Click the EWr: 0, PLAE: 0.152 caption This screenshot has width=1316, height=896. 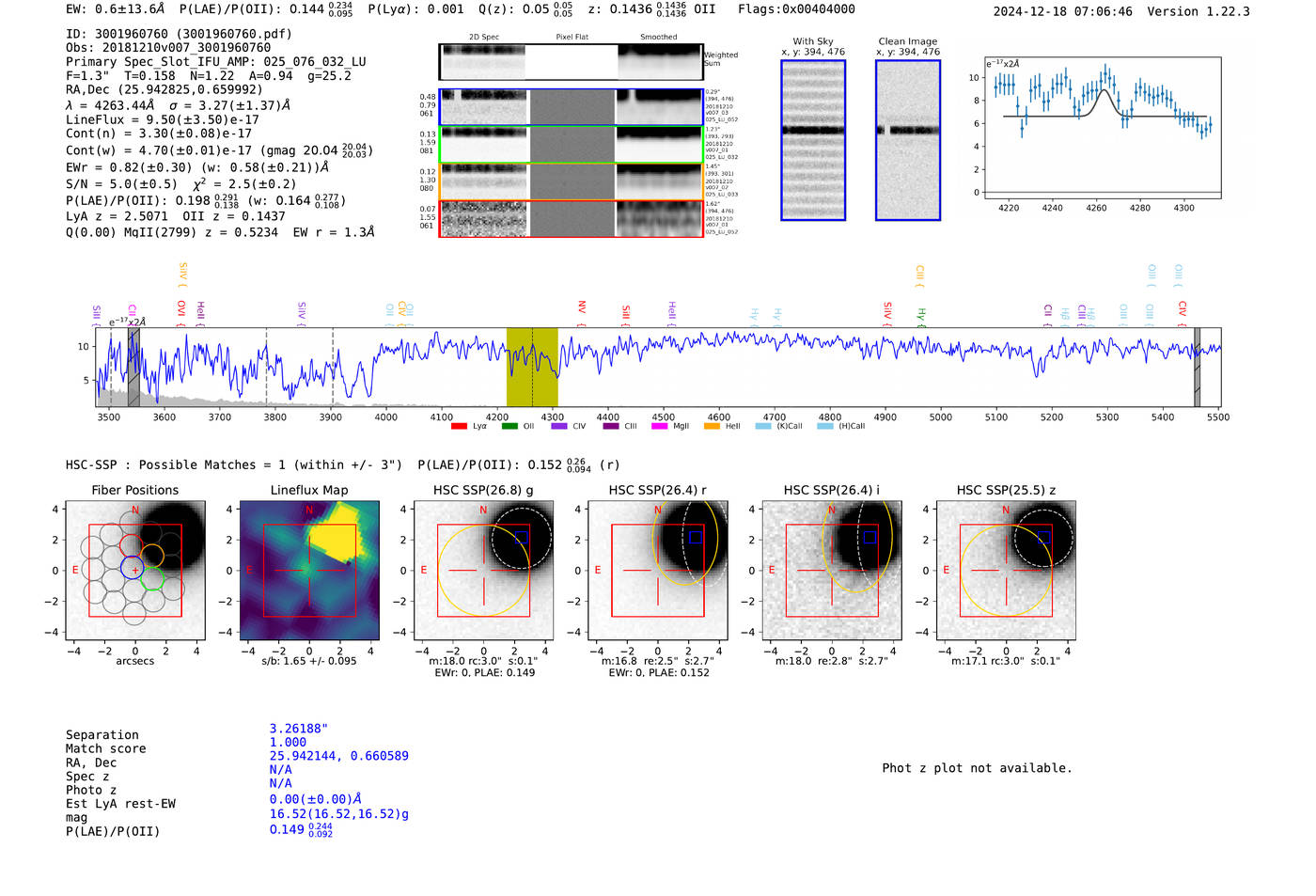[659, 672]
